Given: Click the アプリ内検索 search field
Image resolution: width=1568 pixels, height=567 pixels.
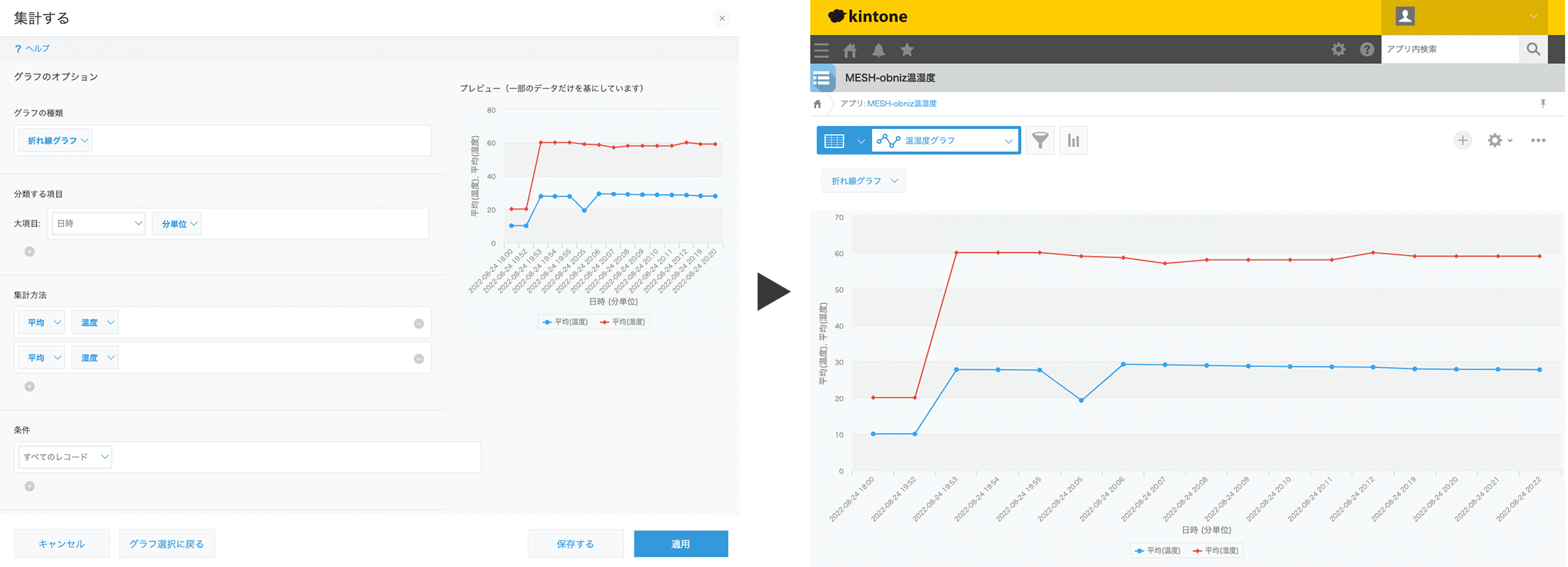Looking at the screenshot, I should tap(1450, 49).
